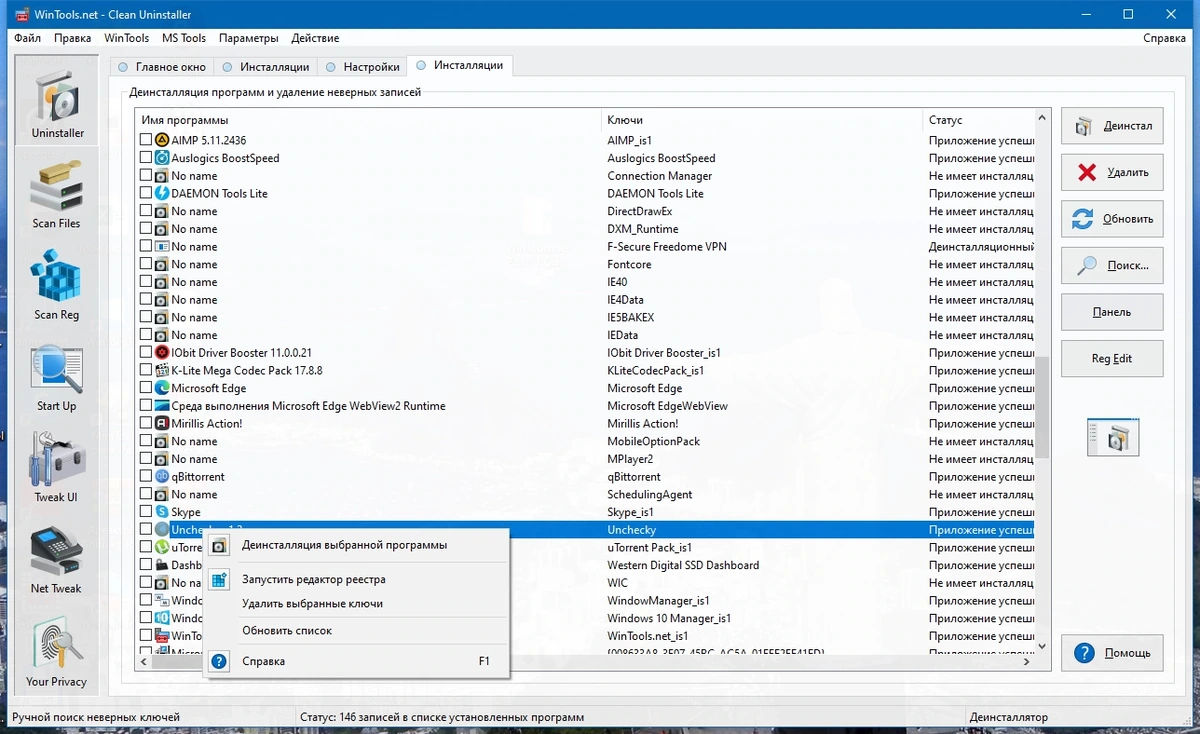Click the panel preview thumbnail icon
This screenshot has width=1200, height=734.
[x=1112, y=438]
